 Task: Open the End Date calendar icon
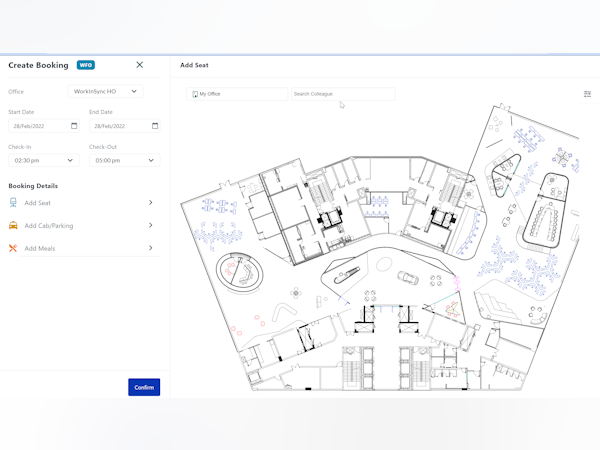[x=155, y=126]
